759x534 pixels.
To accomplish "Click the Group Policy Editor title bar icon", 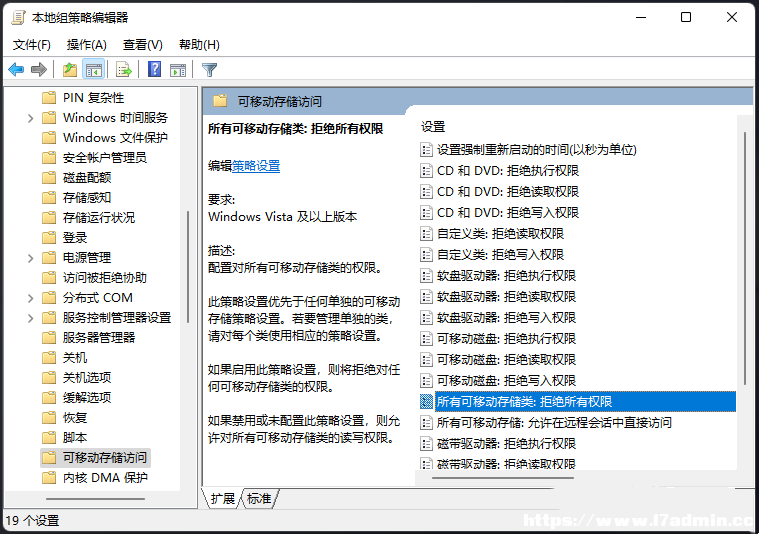I will pyautogui.click(x=18, y=18).
